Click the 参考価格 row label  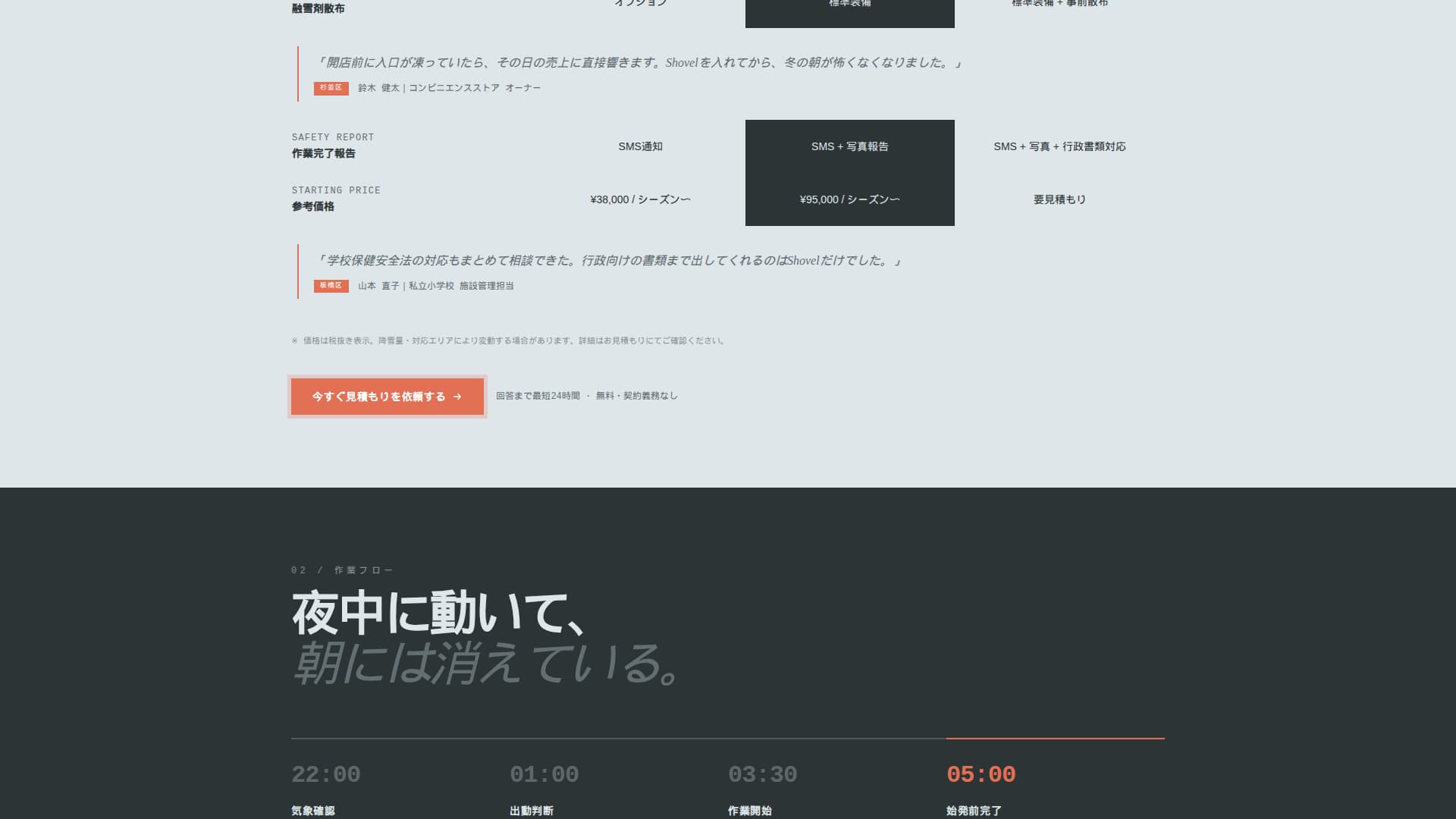point(313,206)
